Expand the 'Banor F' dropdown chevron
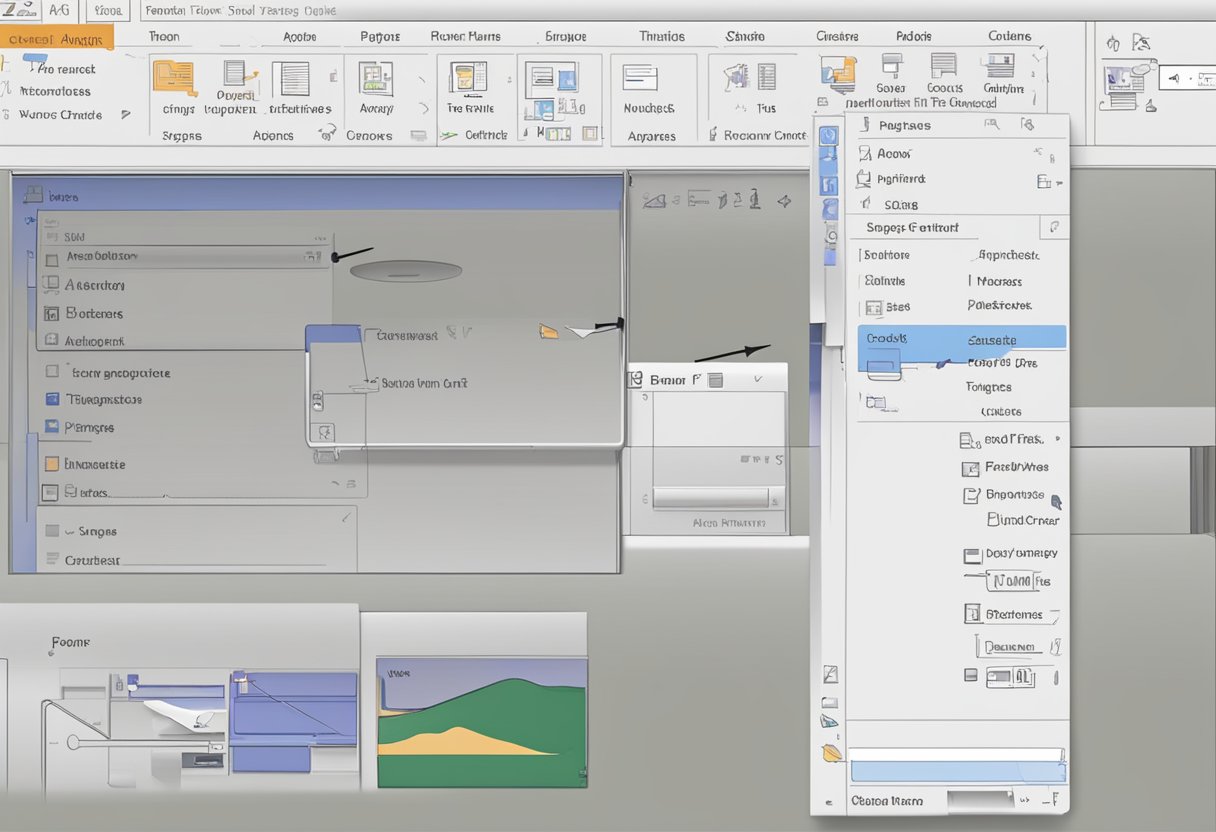 point(757,380)
